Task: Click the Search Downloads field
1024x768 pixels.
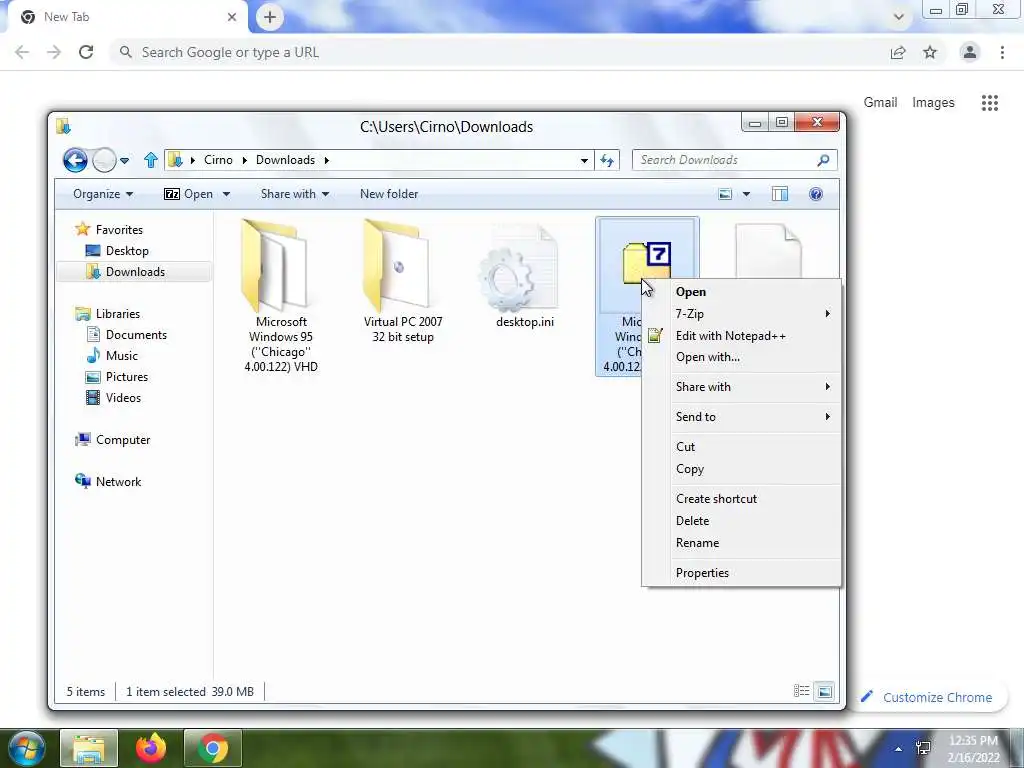Action: [725, 160]
